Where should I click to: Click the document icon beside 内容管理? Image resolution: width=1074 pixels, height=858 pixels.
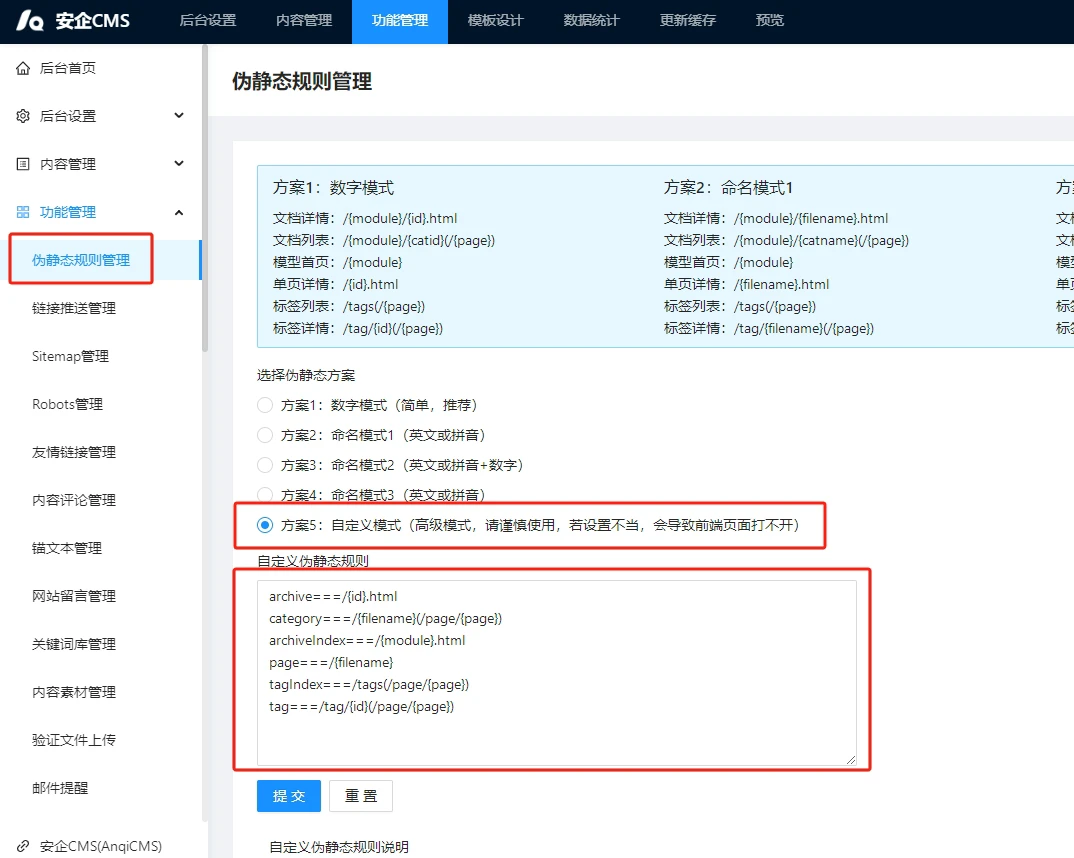(23, 164)
